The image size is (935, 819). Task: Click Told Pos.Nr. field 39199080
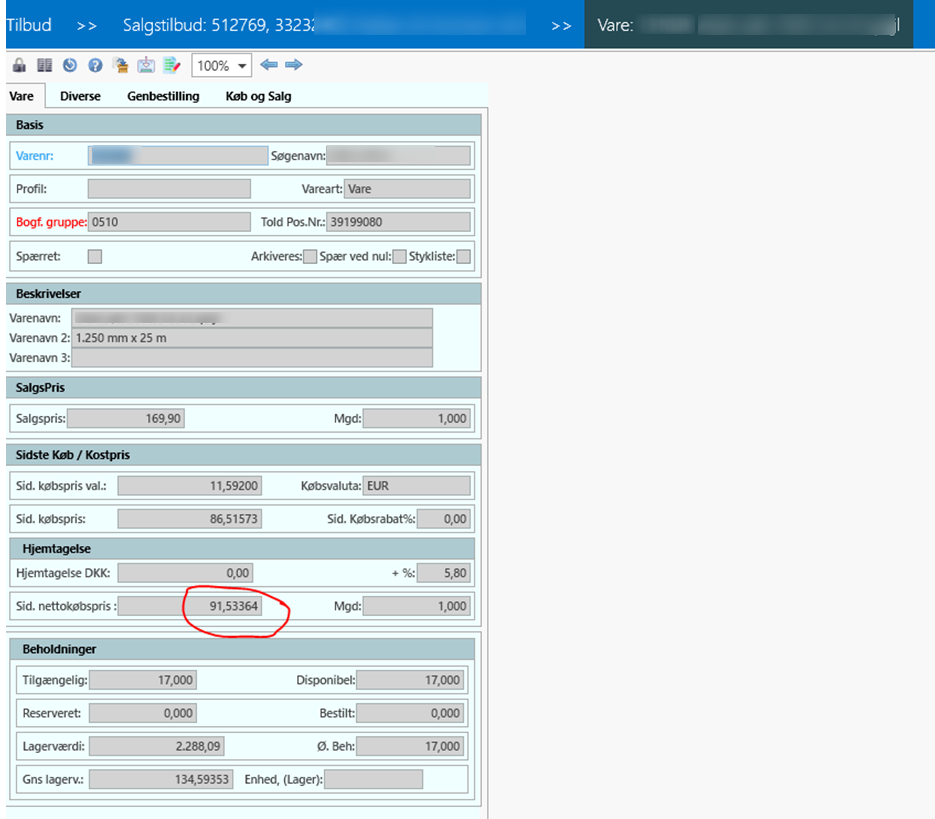click(398, 222)
